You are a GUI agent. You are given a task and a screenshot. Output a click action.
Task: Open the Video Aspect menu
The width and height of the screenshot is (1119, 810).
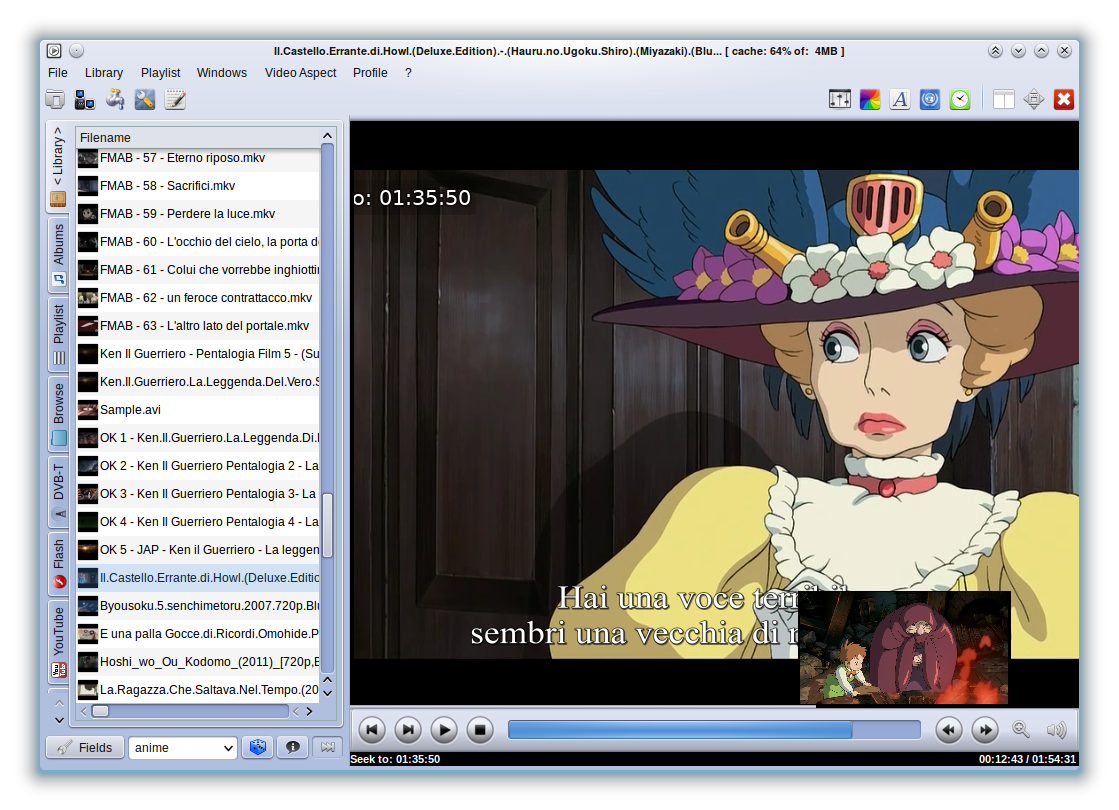pos(300,73)
